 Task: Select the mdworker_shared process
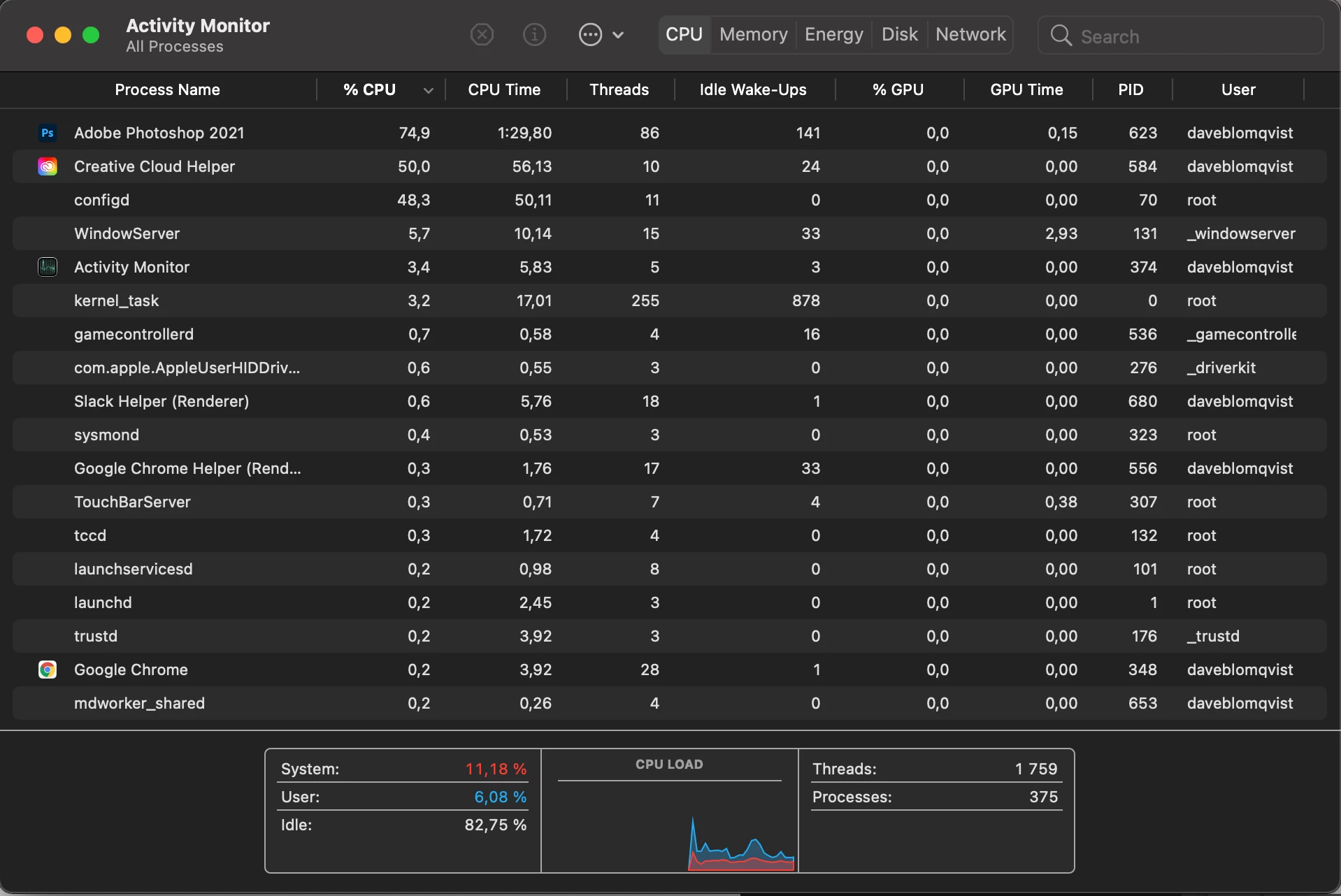tap(670, 703)
